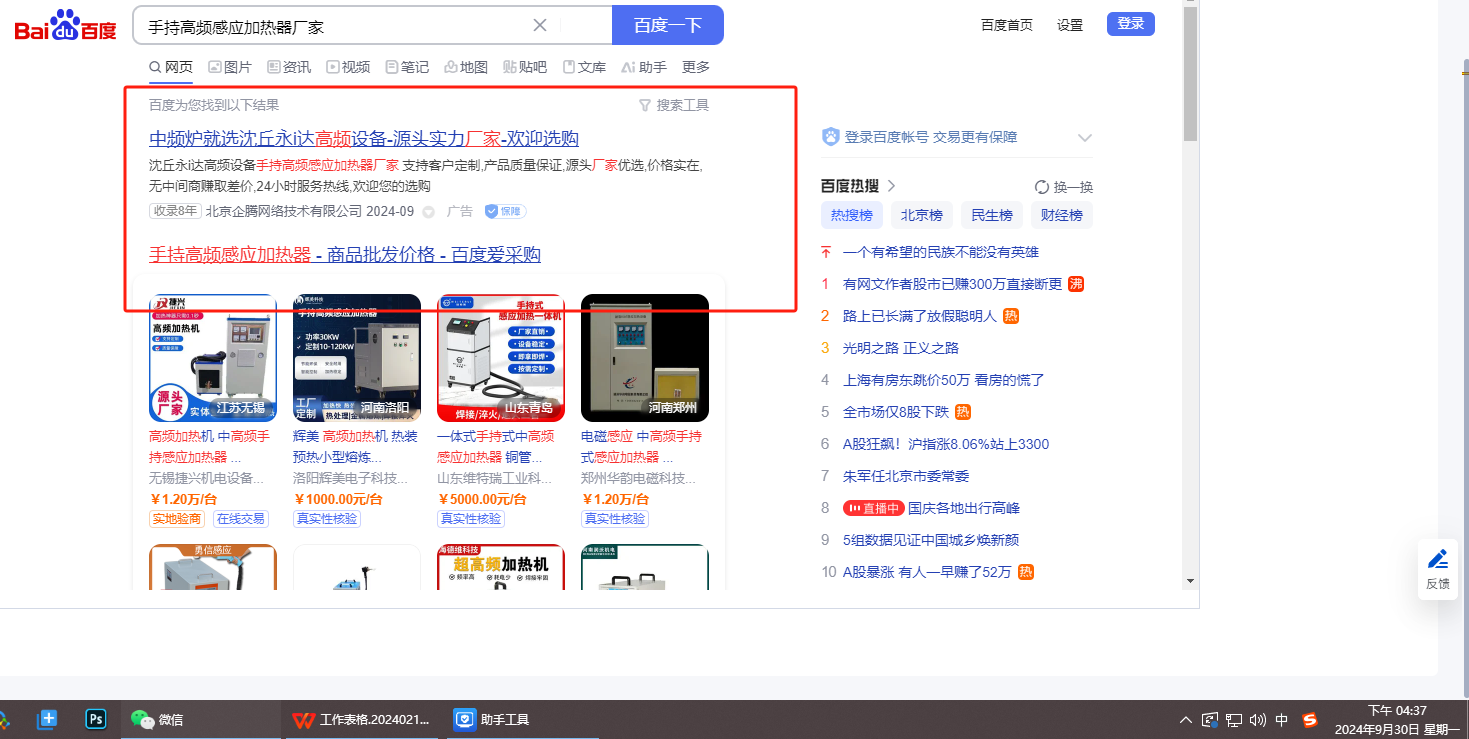Switch to the 笔记 search tab

tap(407, 67)
